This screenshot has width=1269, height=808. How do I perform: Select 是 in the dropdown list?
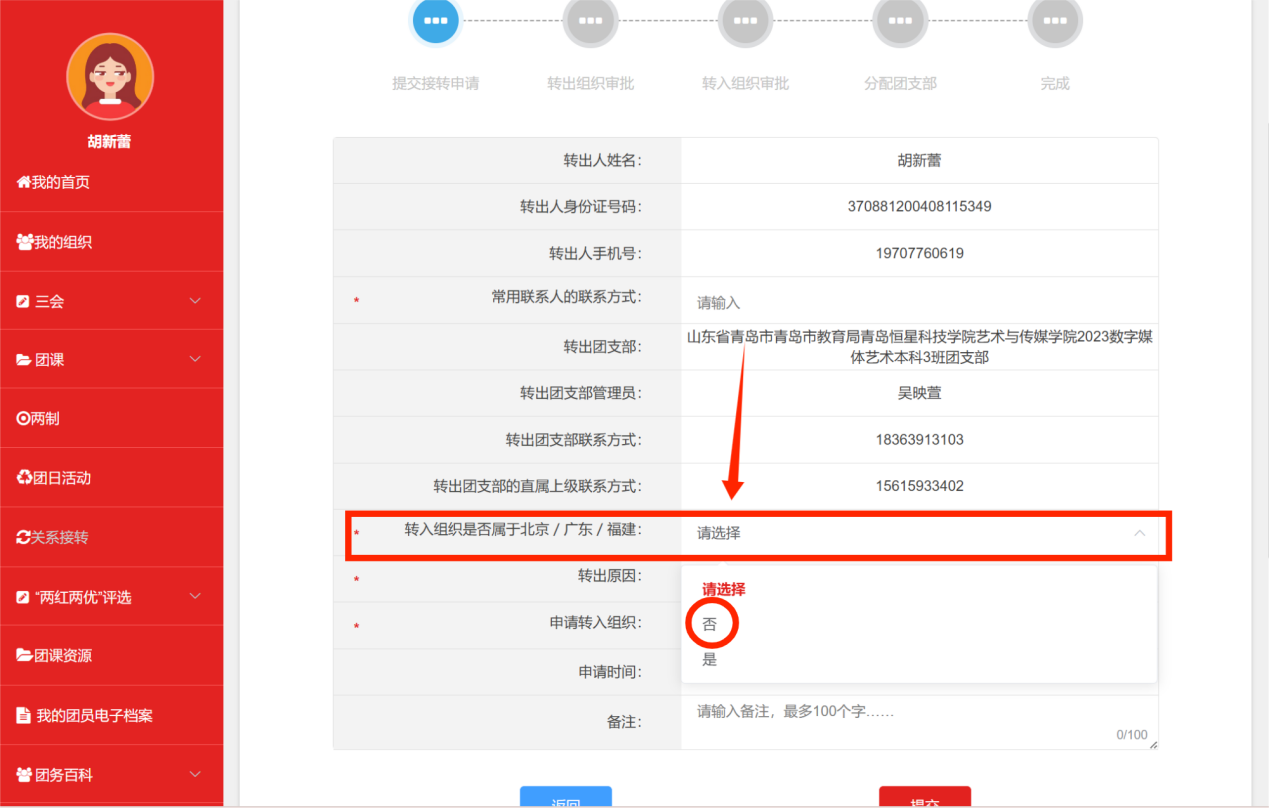[x=710, y=660]
